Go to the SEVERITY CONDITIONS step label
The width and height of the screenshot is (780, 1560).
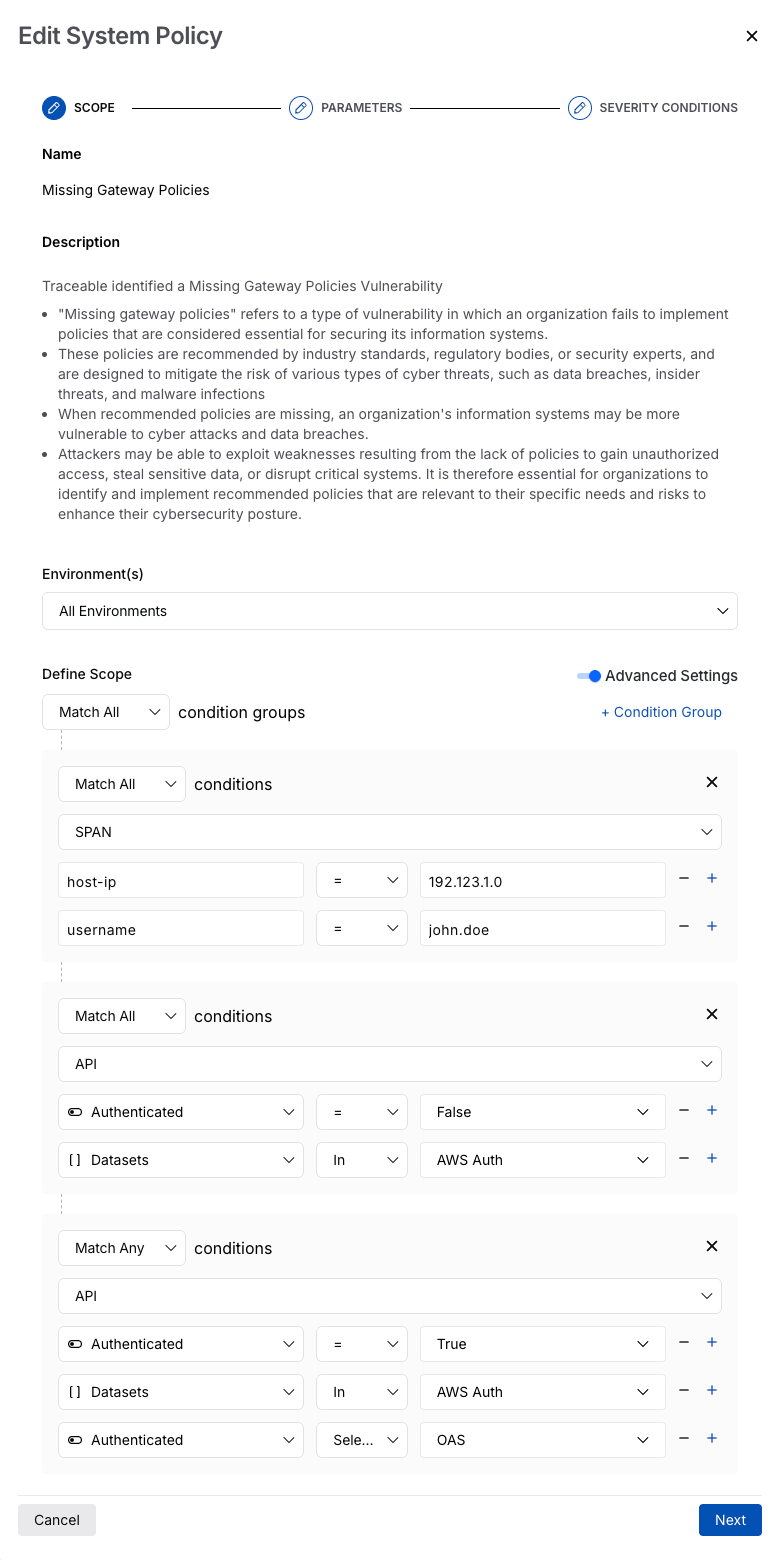(668, 107)
